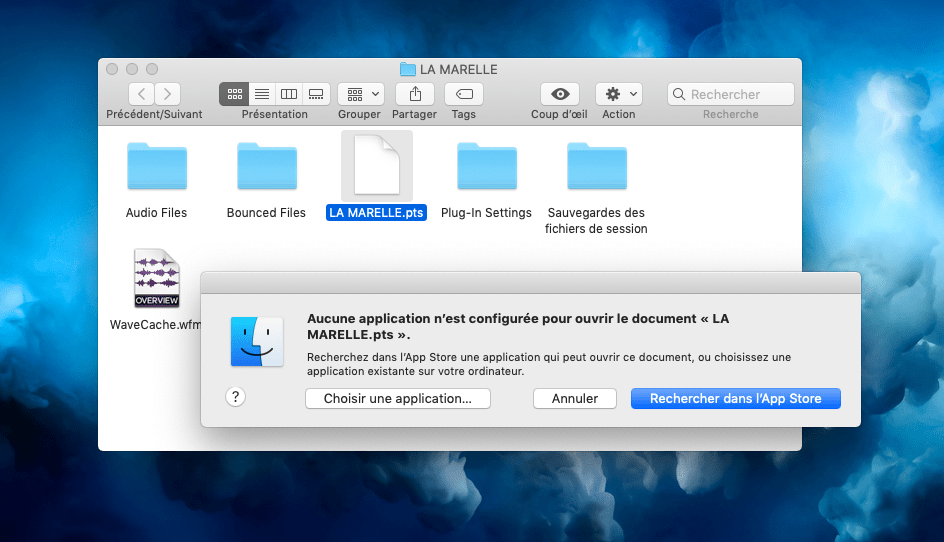Switch to list view presentation
This screenshot has width=944, height=542.
coord(262,94)
